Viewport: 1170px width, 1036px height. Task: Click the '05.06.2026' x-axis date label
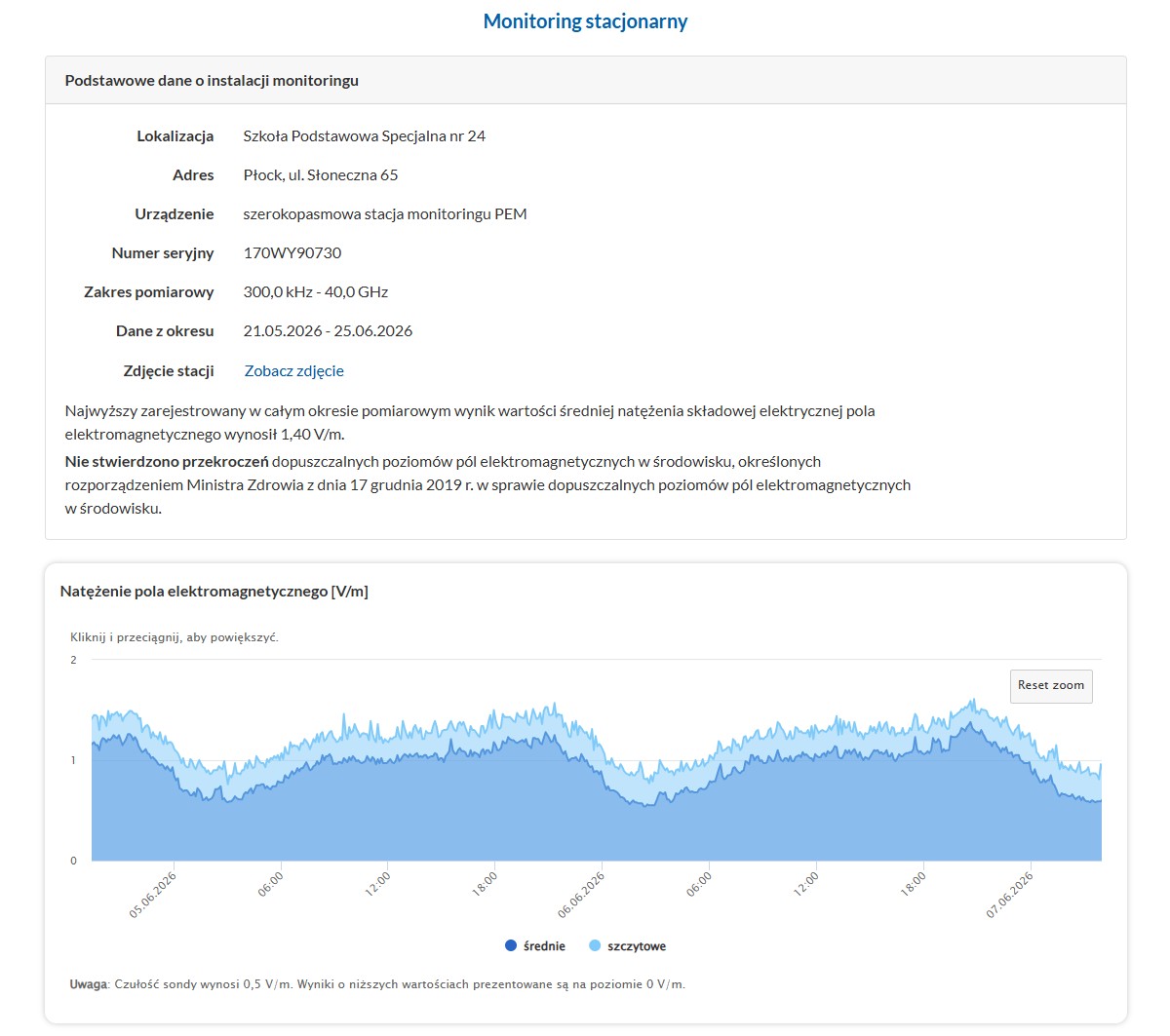(153, 895)
